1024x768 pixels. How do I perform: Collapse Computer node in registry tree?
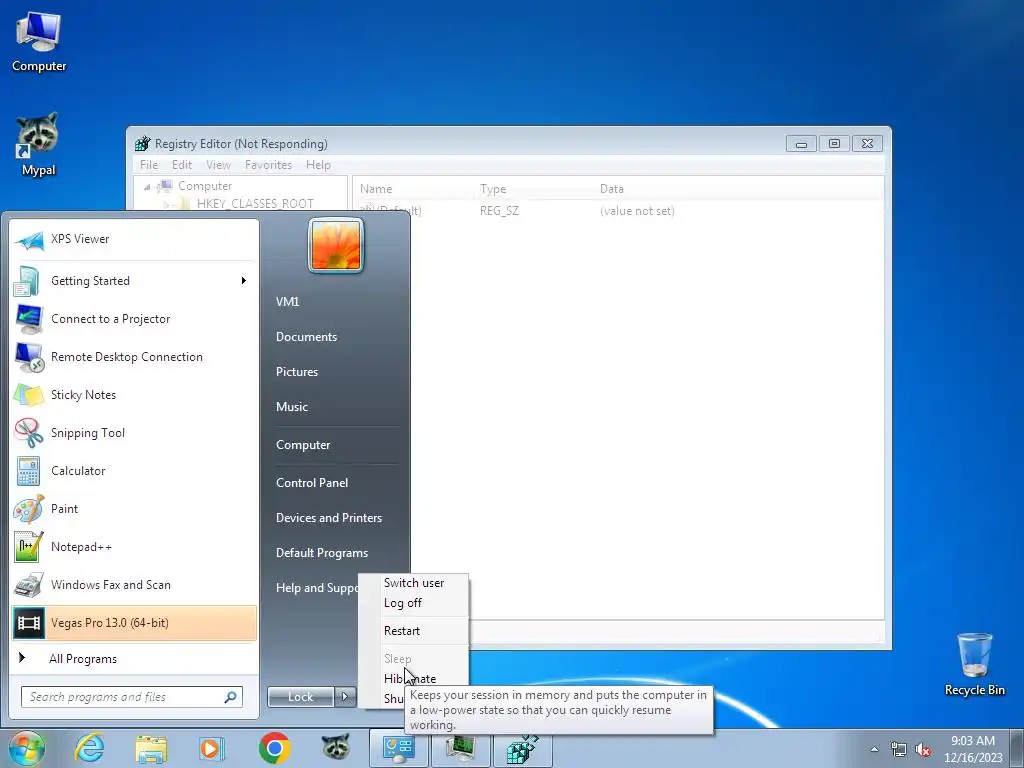[x=147, y=187]
